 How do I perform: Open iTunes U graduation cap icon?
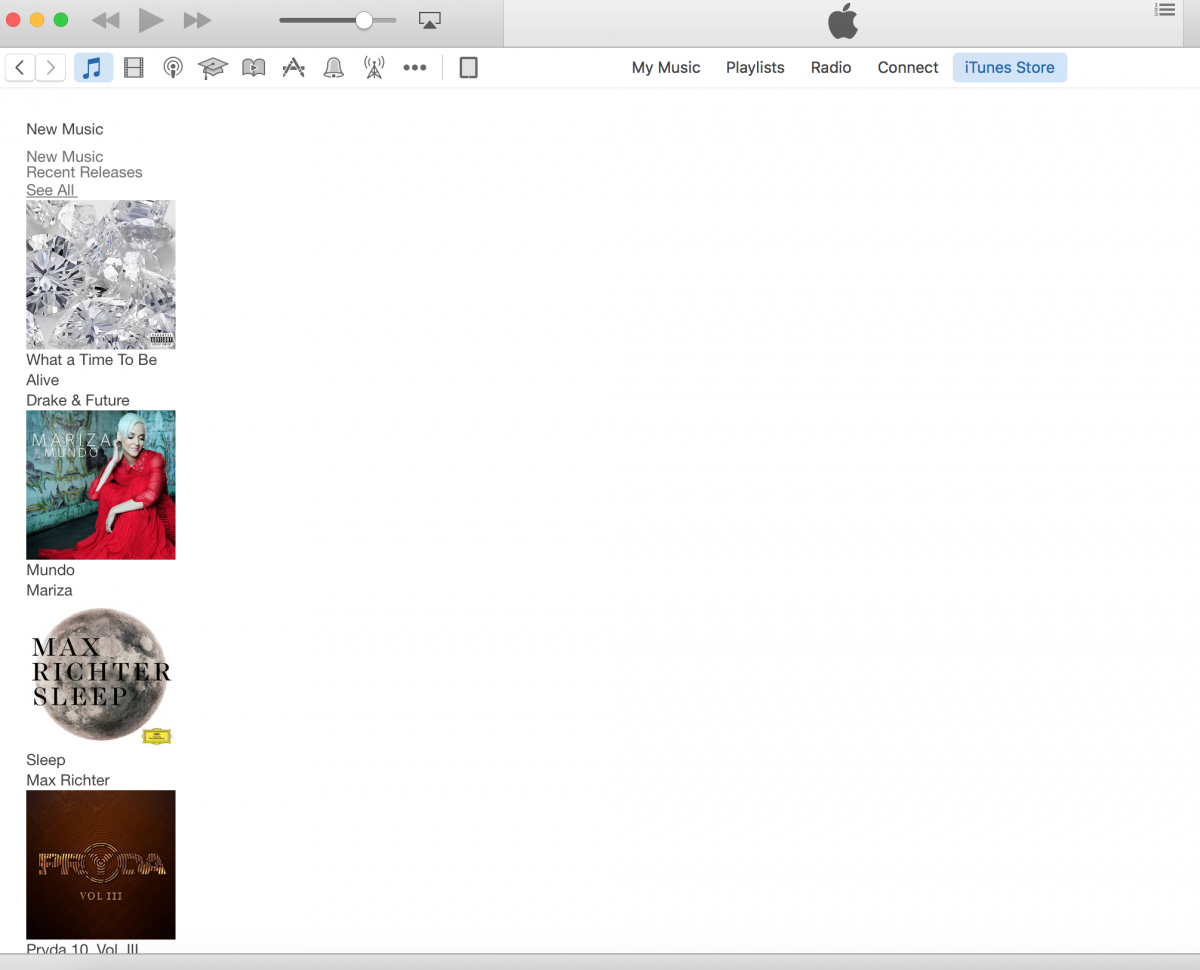coord(213,68)
